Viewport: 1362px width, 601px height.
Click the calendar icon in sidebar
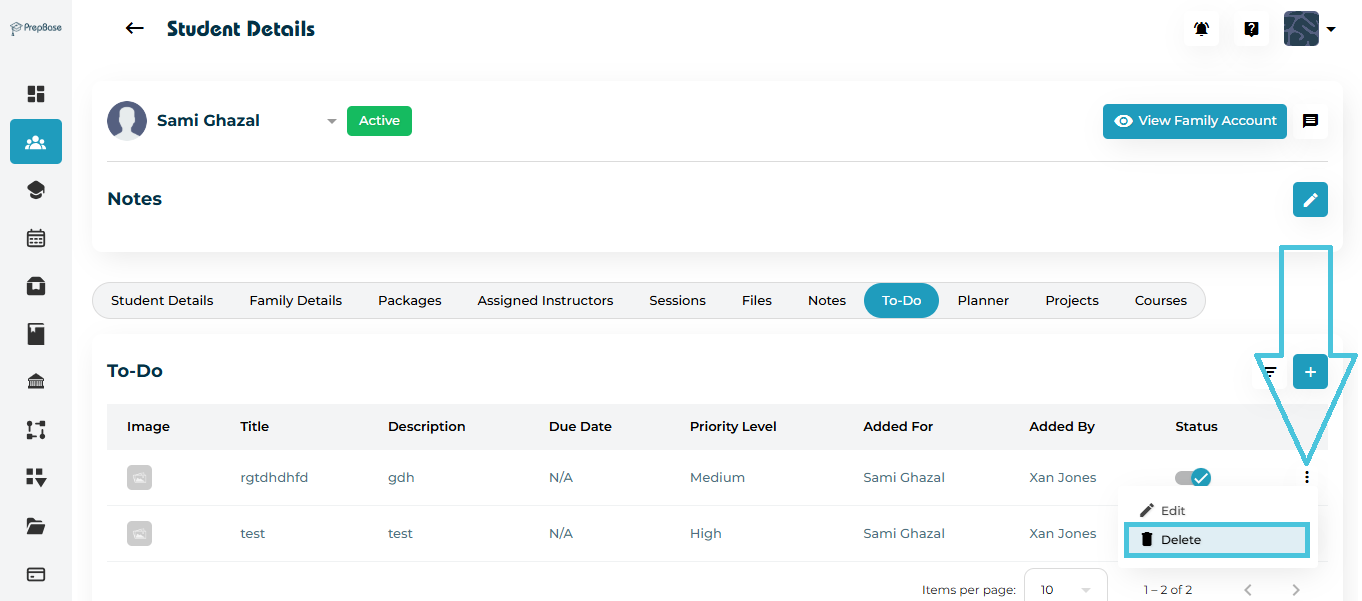pyautogui.click(x=36, y=238)
